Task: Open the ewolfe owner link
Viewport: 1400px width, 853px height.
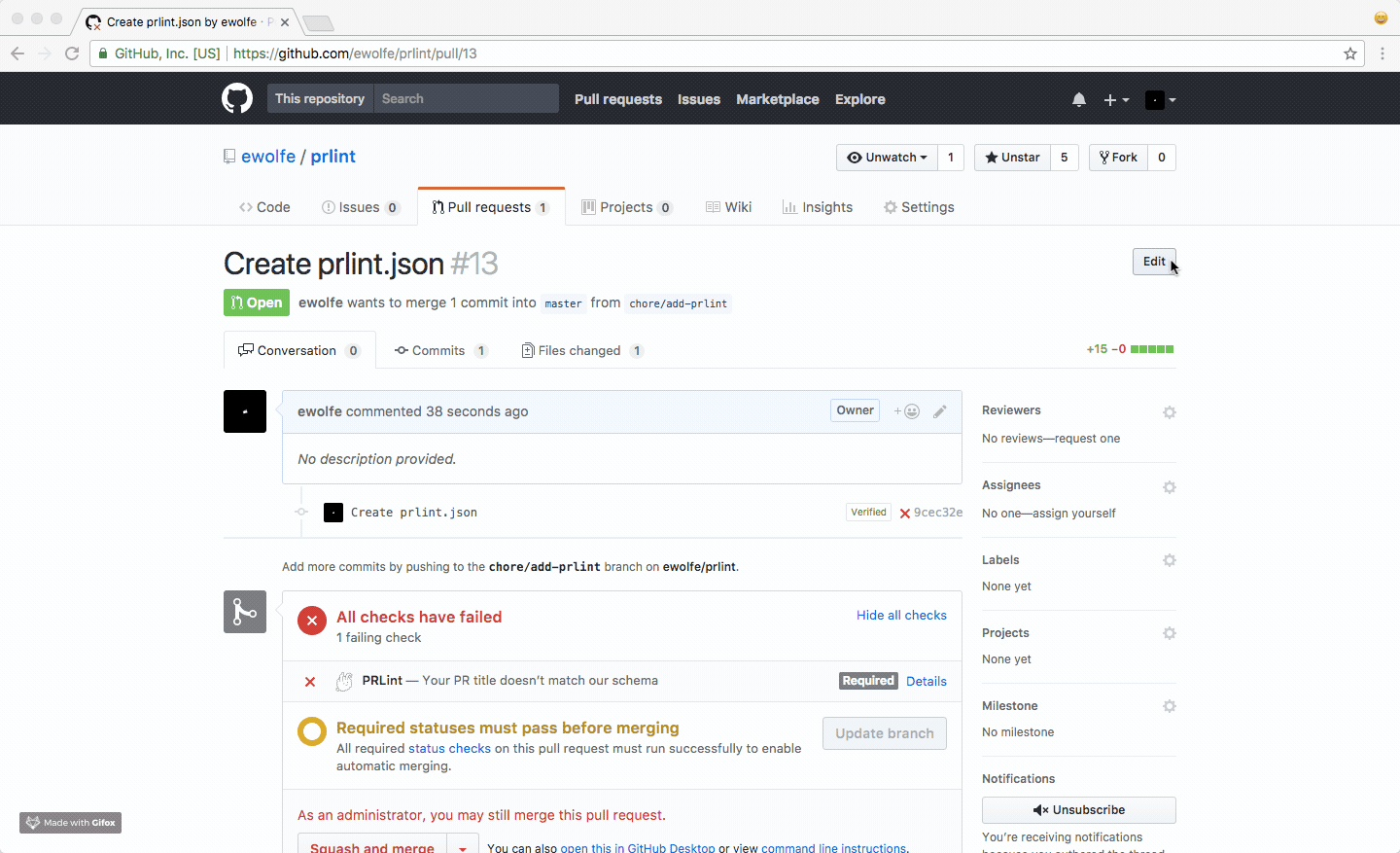Action: [268, 157]
